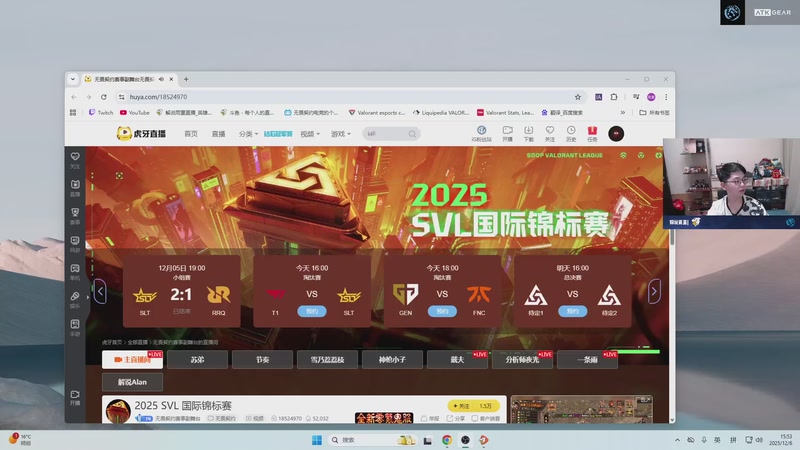Screen dimensions: 800x450
Task: Open the 关注 follow heart icon in header
Action: [549, 133]
